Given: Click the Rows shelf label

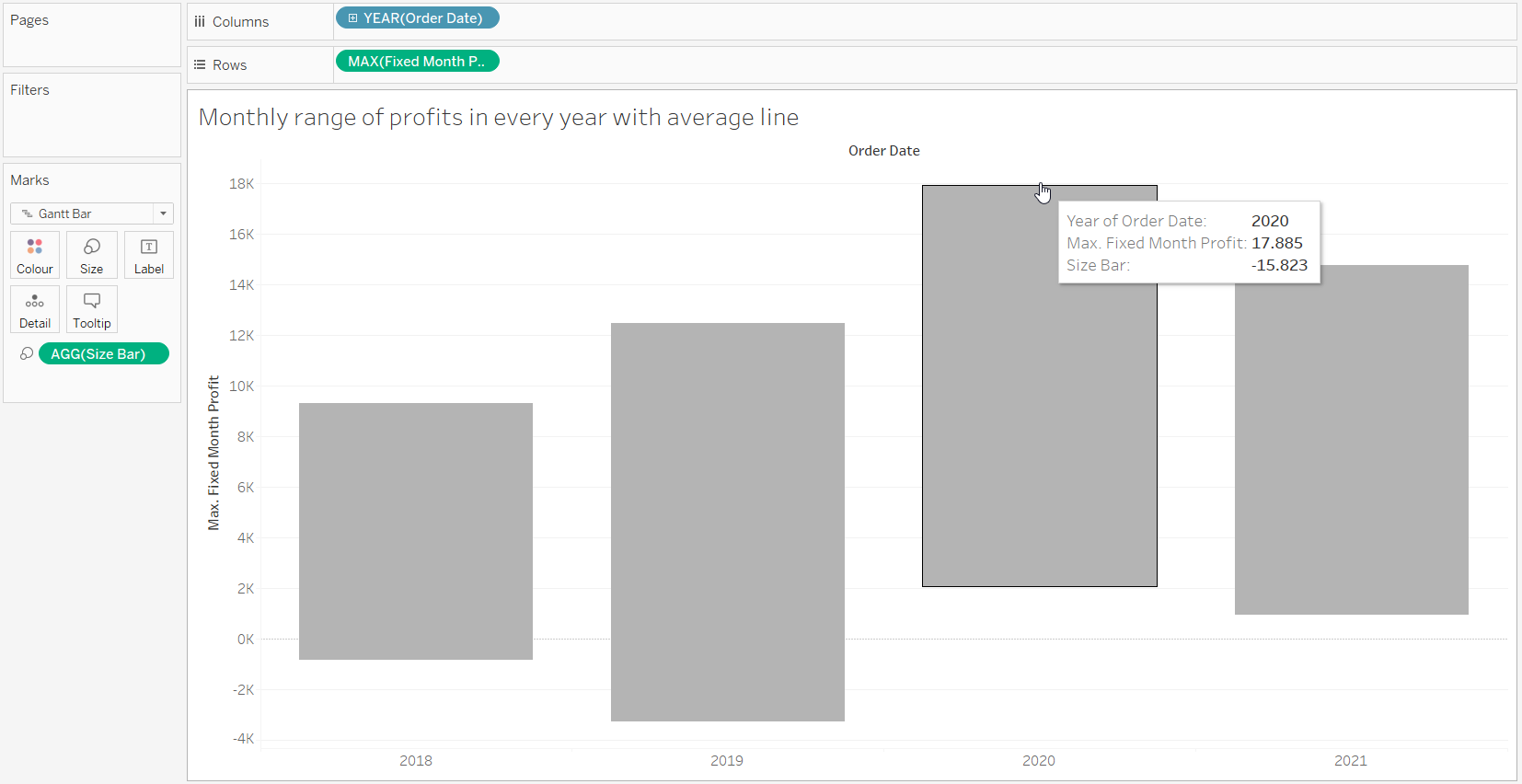Looking at the screenshot, I should (230, 64).
